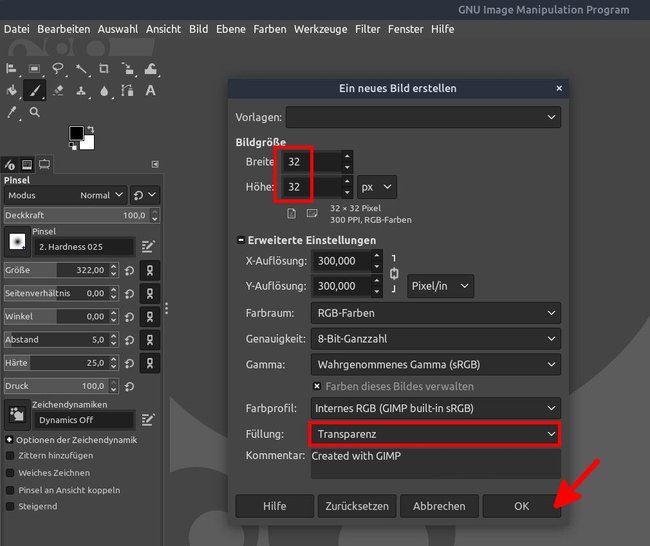This screenshot has height=546, width=650.
Task: Open the Genauigkeit 8-Bit-Ganzzahl dropdown
Action: click(436, 339)
